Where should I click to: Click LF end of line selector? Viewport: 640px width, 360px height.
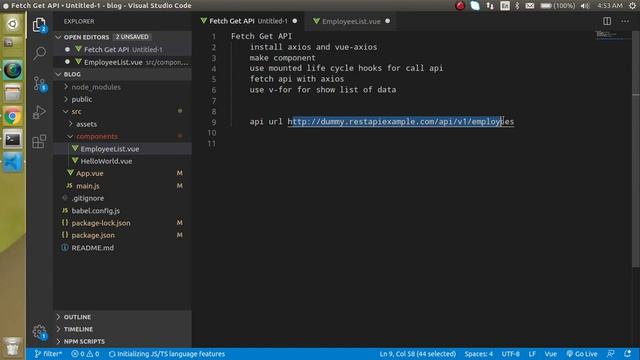[532, 354]
